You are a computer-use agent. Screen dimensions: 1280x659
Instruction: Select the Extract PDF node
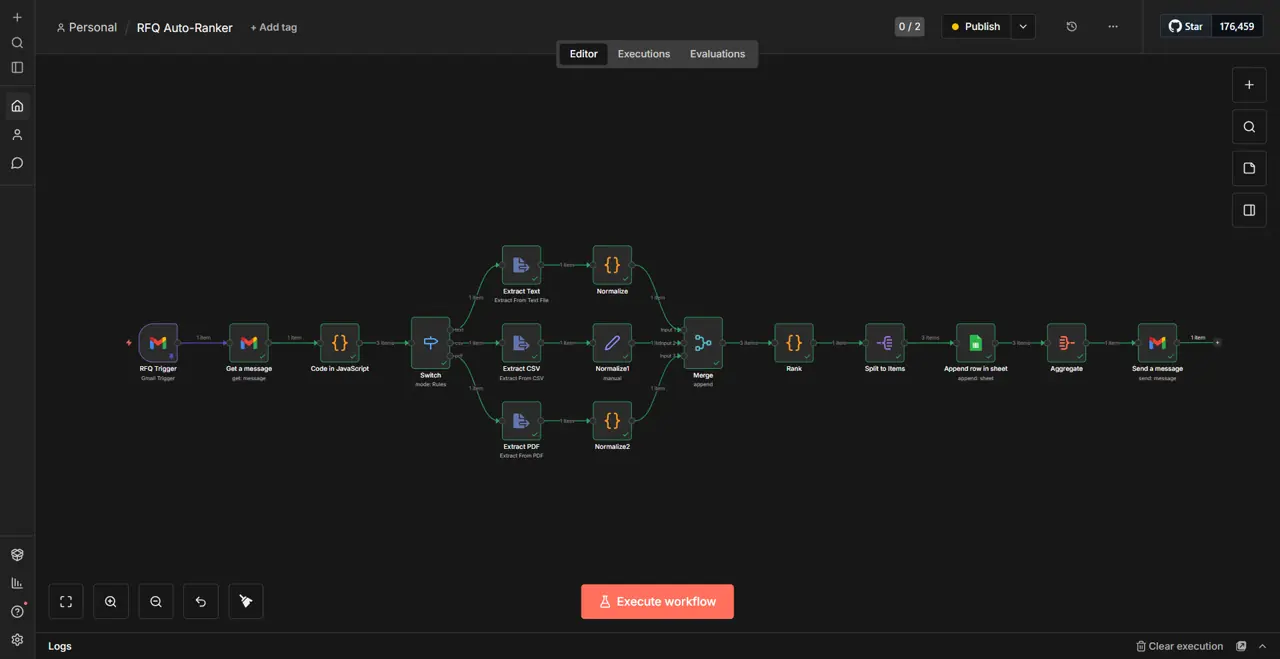[521, 421]
